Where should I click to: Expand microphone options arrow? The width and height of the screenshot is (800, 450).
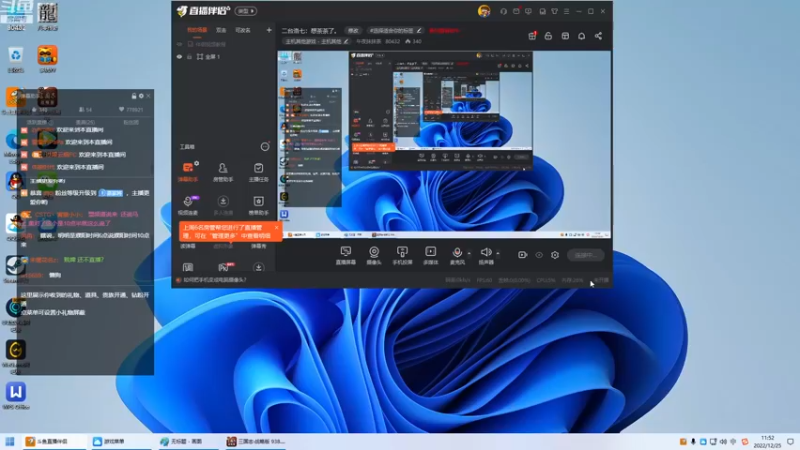point(469,253)
